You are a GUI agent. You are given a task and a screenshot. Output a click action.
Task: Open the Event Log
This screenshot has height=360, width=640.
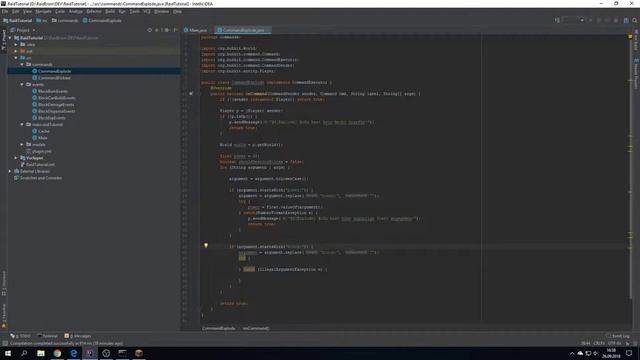[618, 336]
